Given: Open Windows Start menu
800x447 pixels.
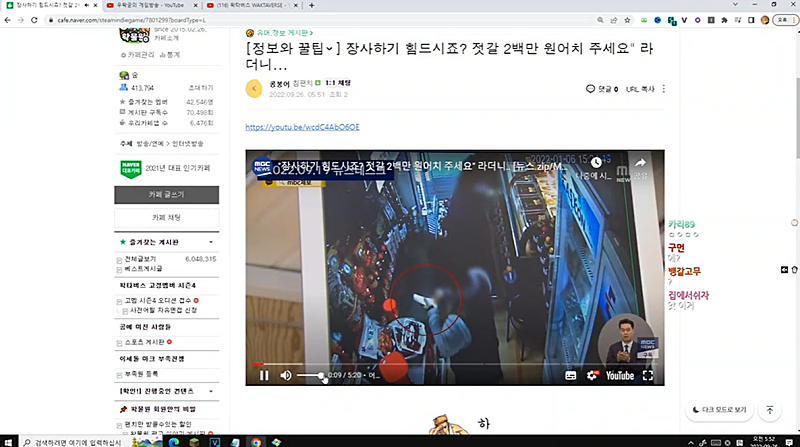Looking at the screenshot, I should [x=8, y=442].
